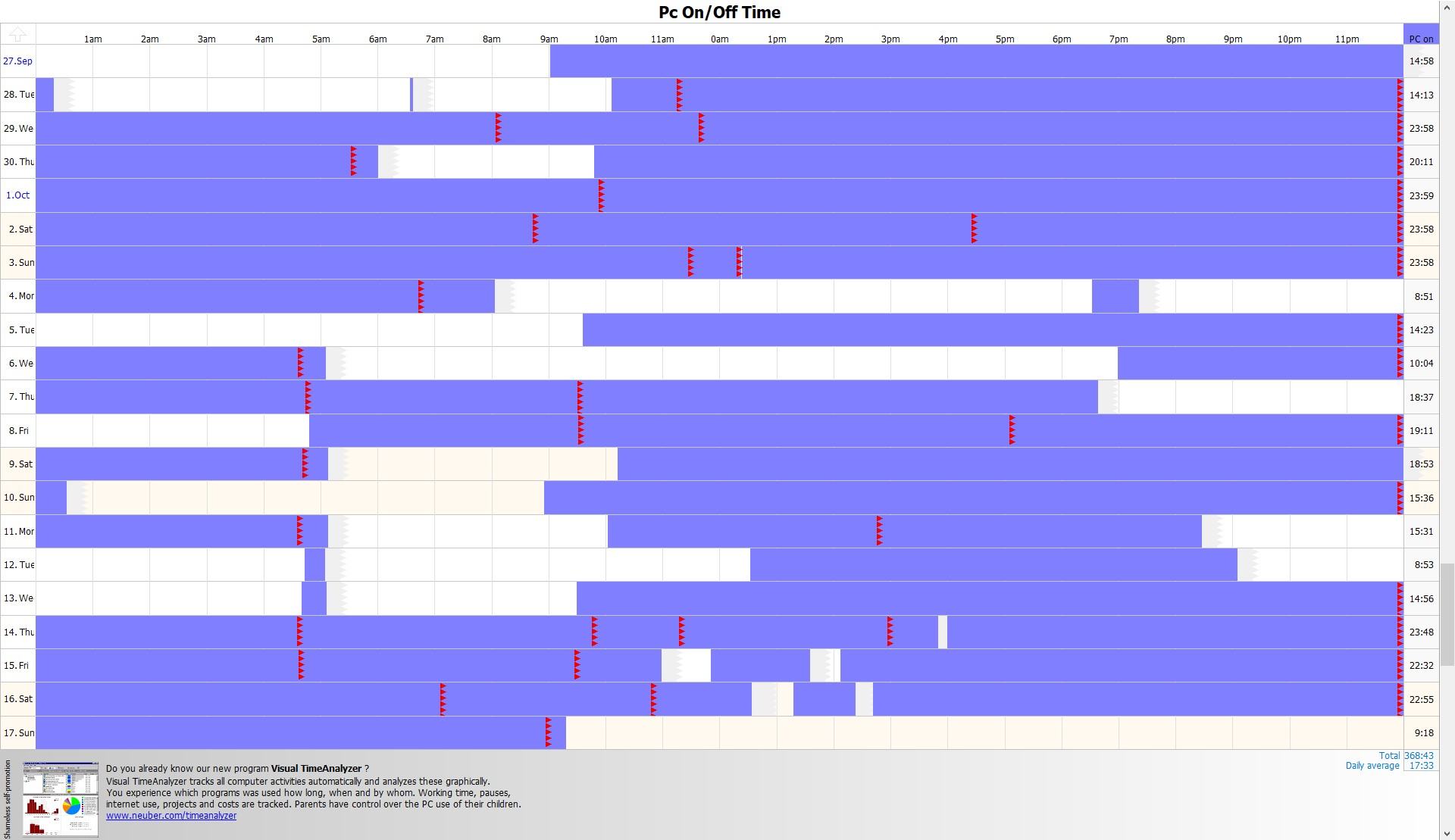
Task: Click the red marker in the 4.Mon row
Action: (421, 296)
